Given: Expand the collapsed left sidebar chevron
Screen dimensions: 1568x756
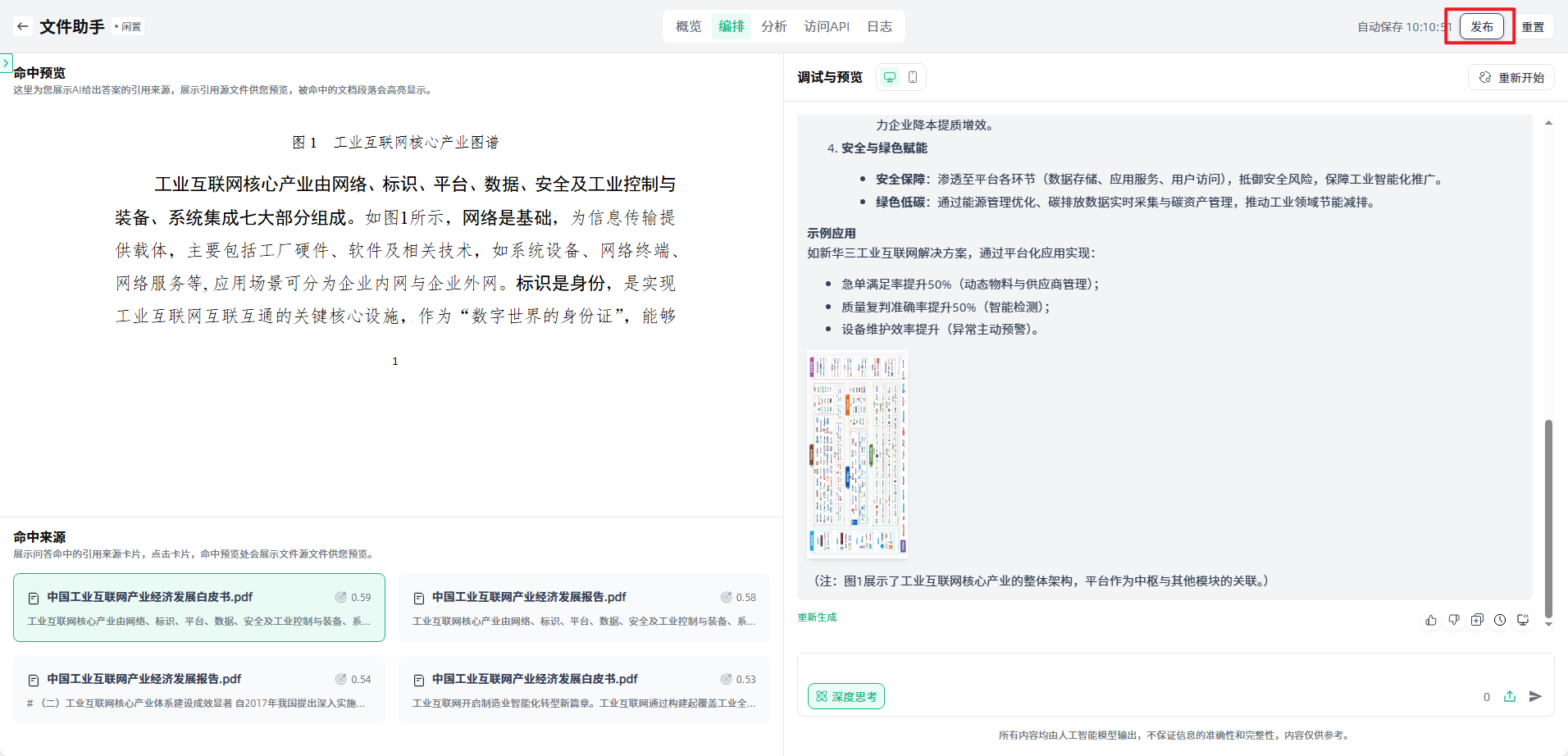Looking at the screenshot, I should tap(6, 62).
